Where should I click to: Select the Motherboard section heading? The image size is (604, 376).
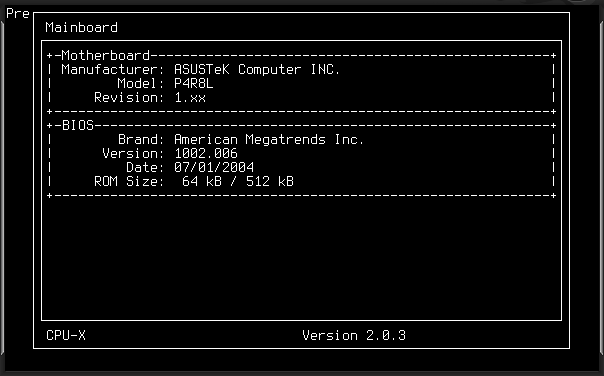click(x=106, y=55)
